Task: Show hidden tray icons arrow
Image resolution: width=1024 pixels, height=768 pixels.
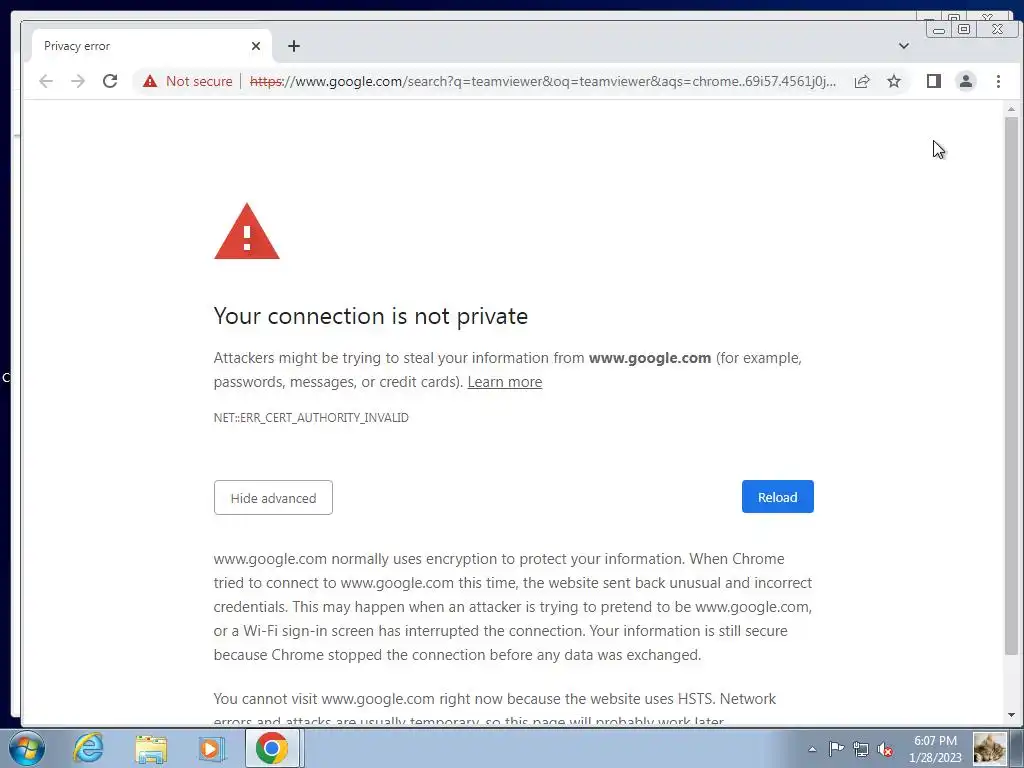Action: (x=812, y=750)
